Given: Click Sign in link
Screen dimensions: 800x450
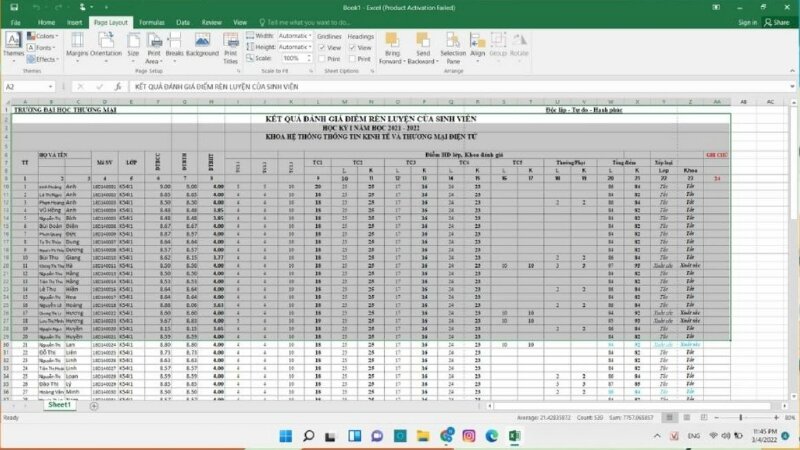Looking at the screenshot, I should (x=747, y=22).
